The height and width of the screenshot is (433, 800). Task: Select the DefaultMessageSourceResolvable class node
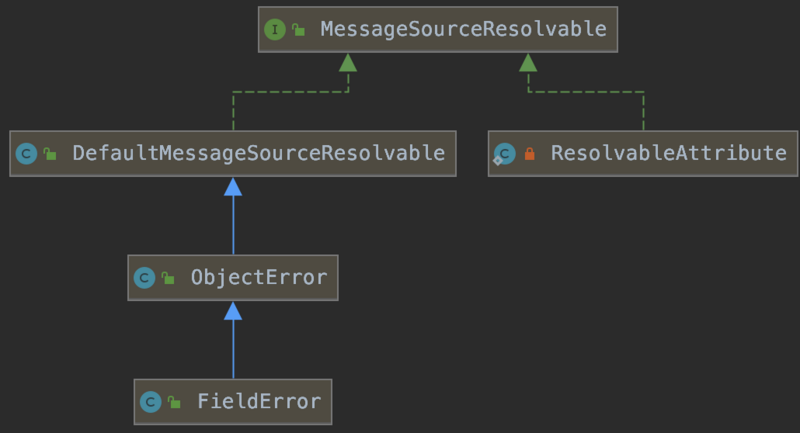[x=258, y=154]
